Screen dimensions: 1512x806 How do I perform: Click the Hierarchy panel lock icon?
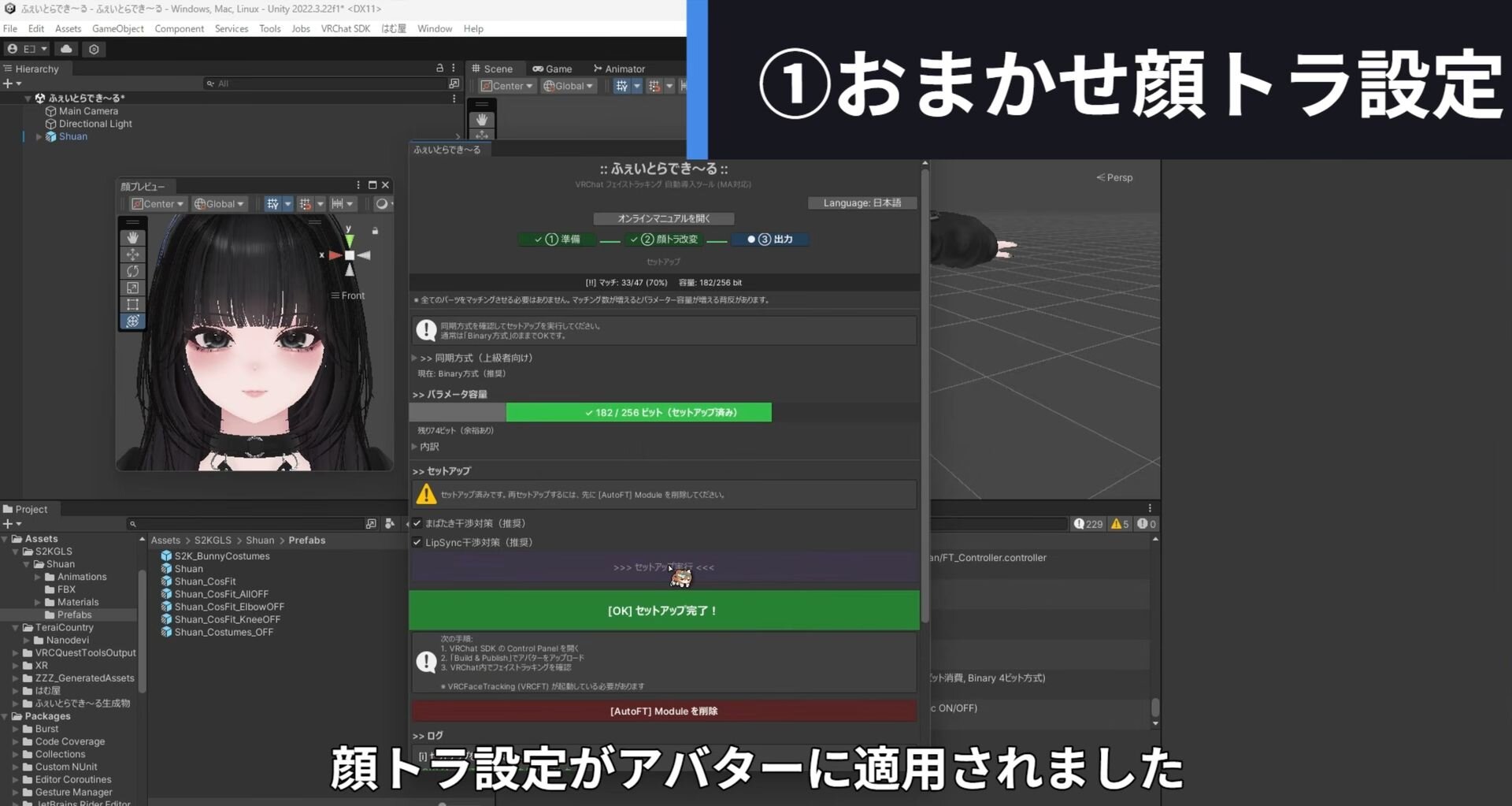pos(439,69)
